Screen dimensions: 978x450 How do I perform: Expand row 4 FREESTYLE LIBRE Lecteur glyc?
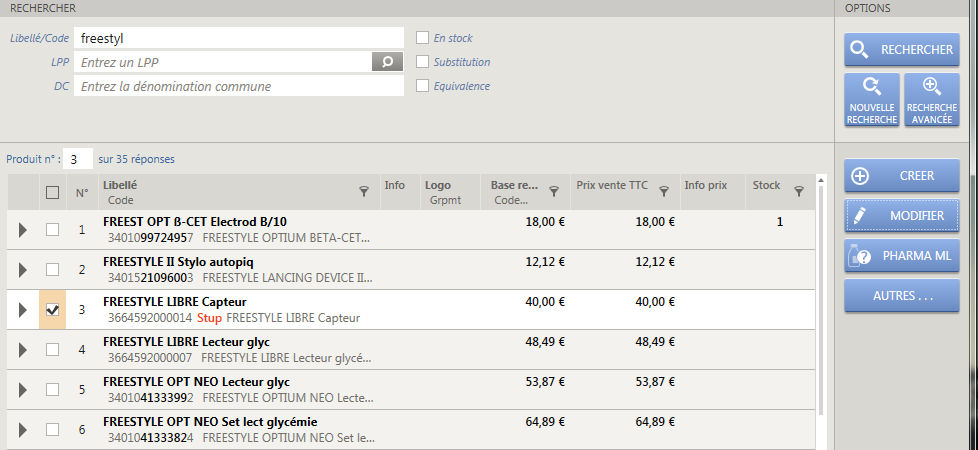click(22, 350)
